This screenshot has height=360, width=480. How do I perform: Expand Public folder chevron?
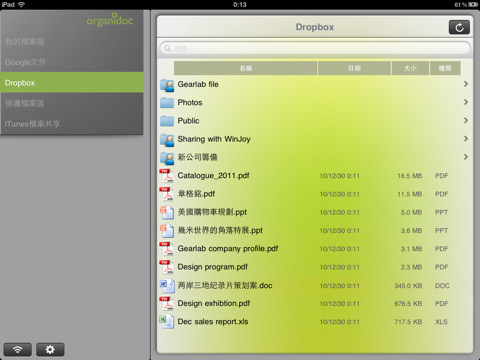[x=466, y=120]
